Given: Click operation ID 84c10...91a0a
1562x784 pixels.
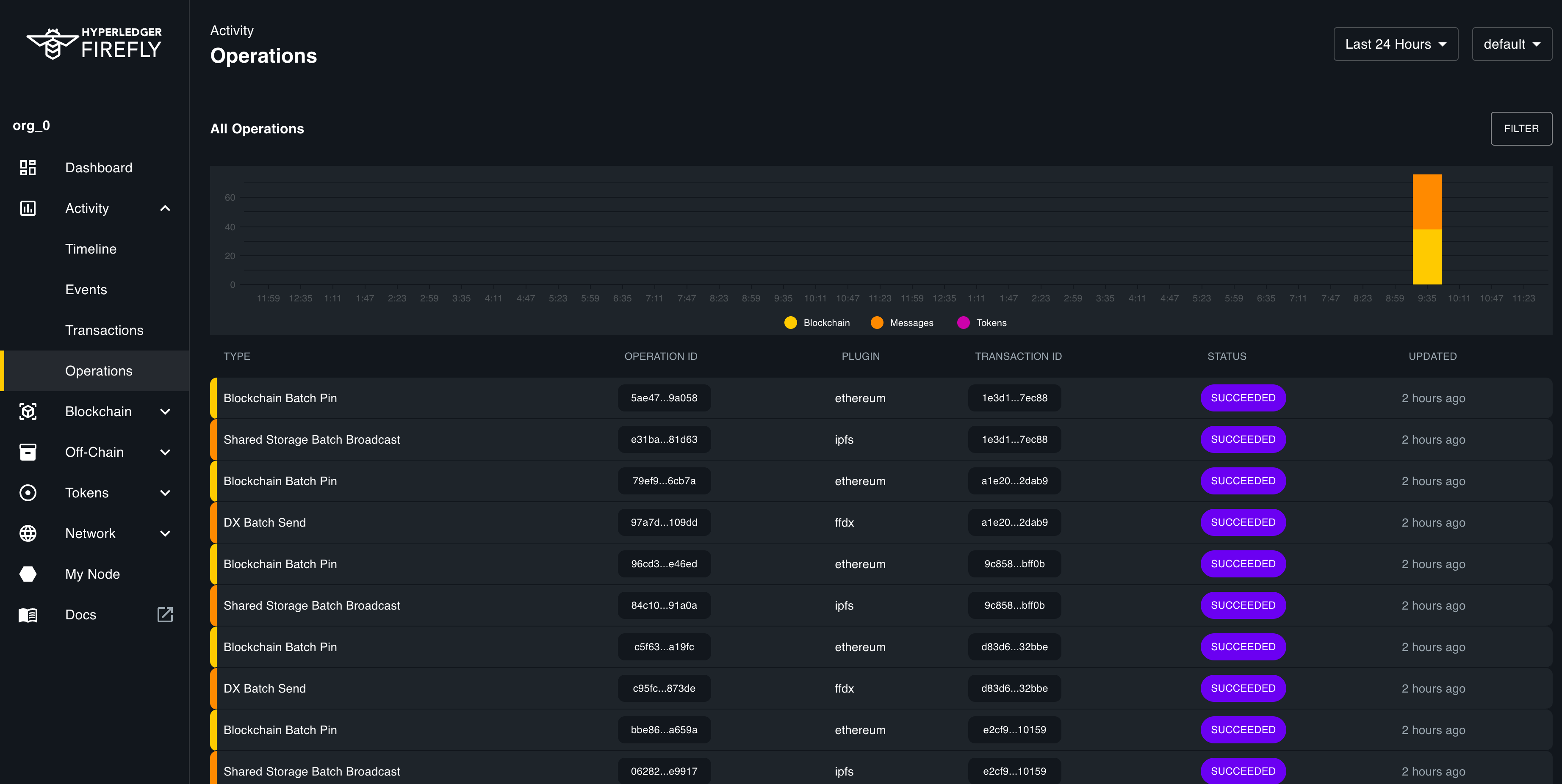Looking at the screenshot, I should click(664, 605).
